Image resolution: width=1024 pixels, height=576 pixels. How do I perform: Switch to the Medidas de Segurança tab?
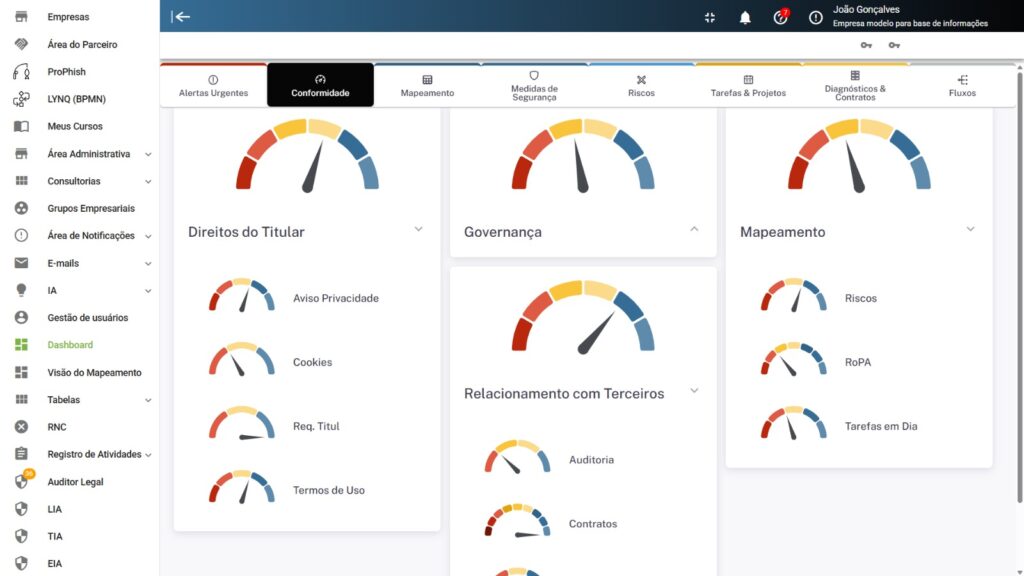click(534, 86)
